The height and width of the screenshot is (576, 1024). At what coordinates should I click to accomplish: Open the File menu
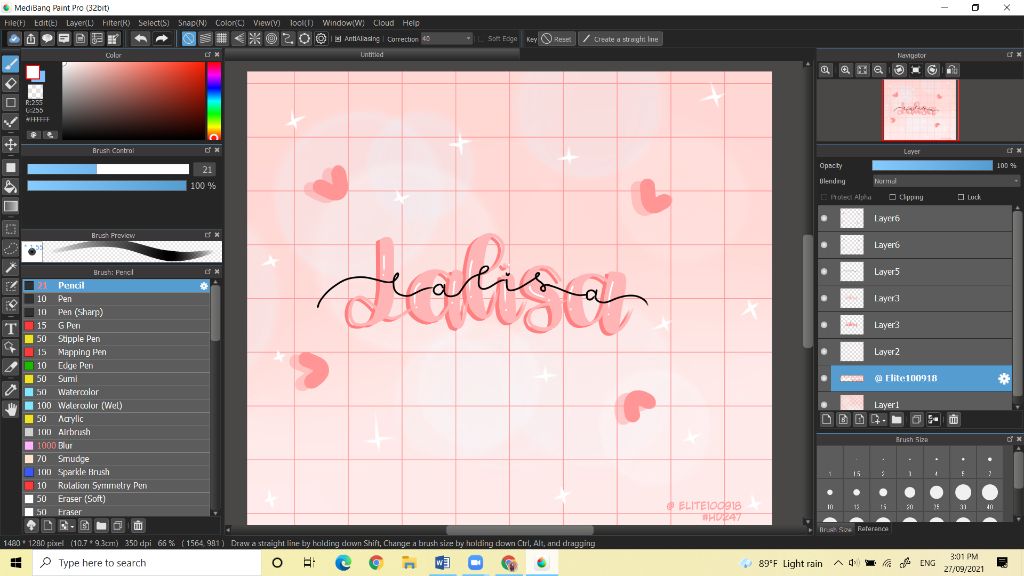pyautogui.click(x=15, y=23)
